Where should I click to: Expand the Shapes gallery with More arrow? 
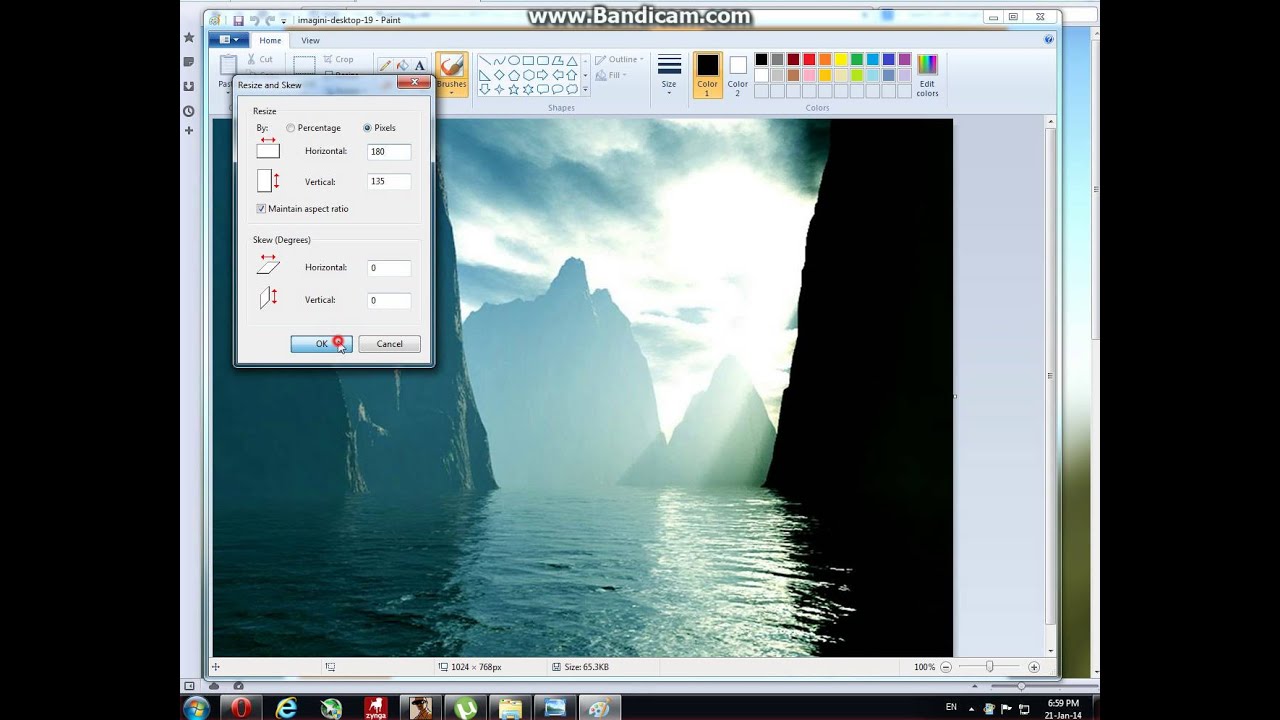pyautogui.click(x=585, y=90)
